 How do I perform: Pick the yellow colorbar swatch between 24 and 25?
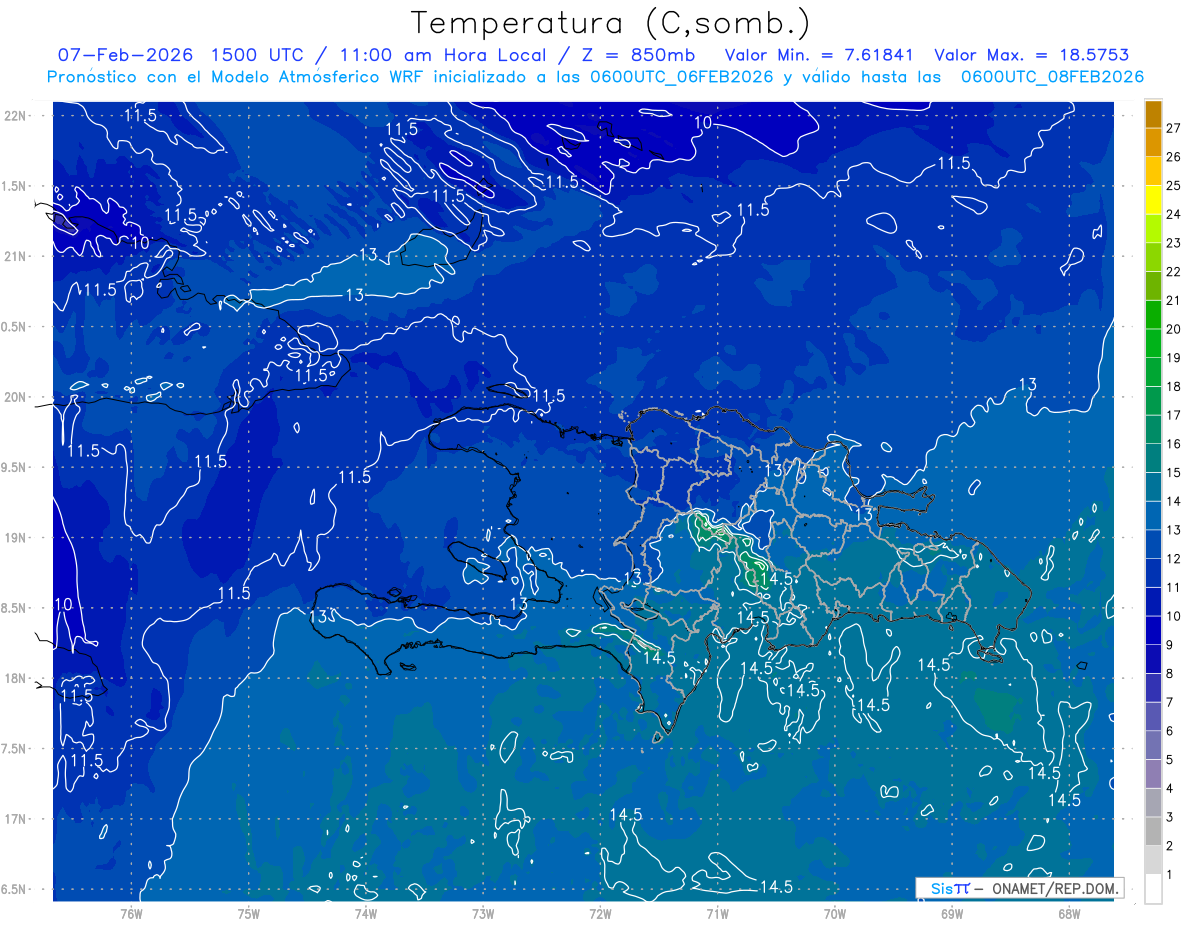click(x=1153, y=200)
